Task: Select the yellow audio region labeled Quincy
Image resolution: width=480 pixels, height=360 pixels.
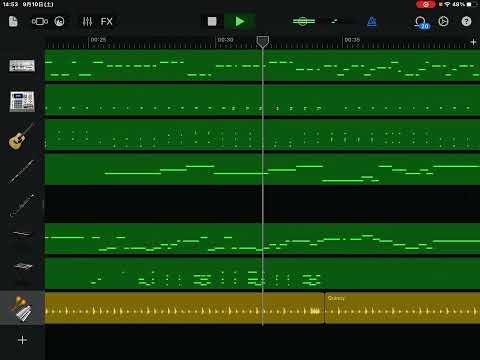Action: coord(402,308)
